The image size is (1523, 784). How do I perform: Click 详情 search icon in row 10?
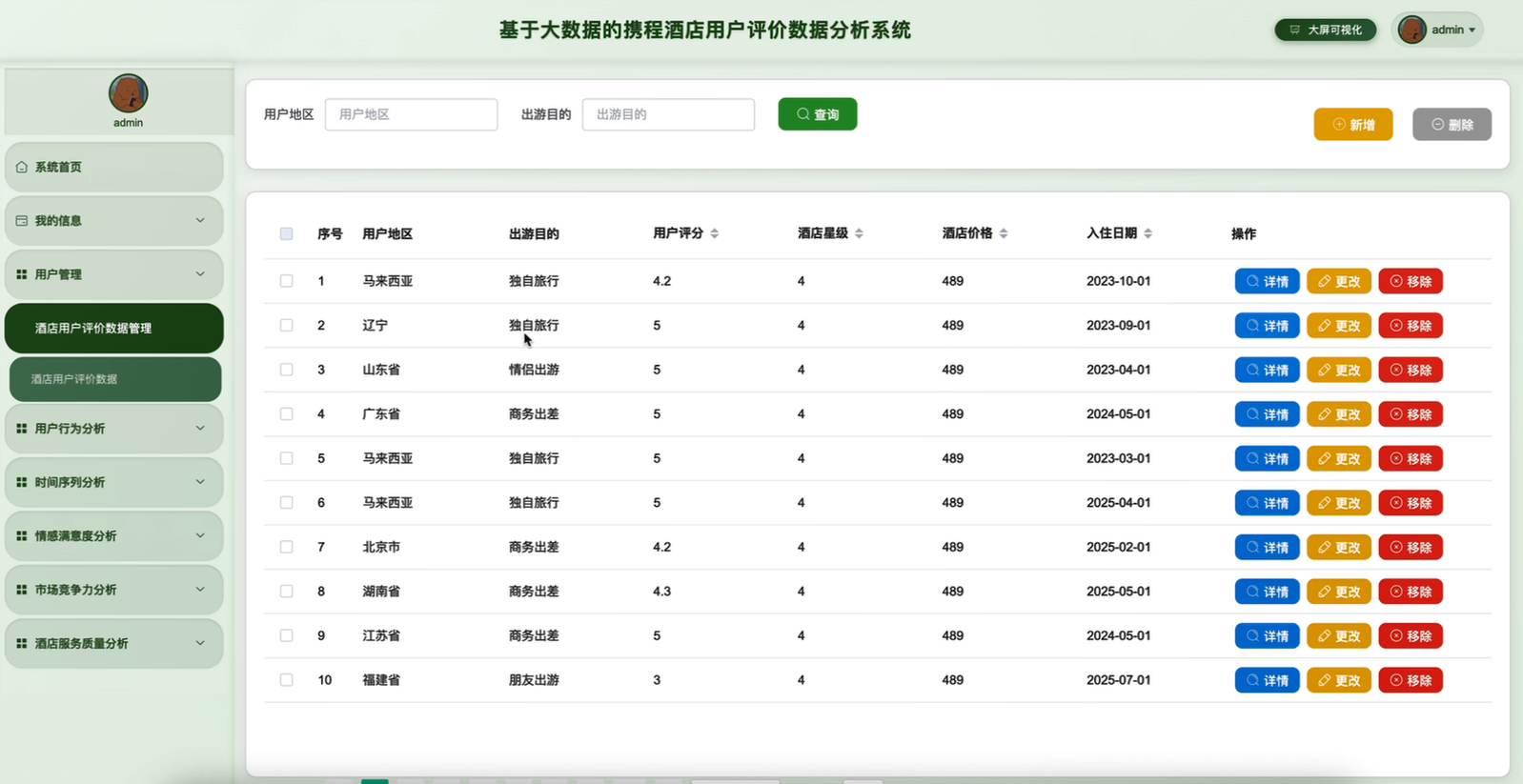[x=1252, y=680]
